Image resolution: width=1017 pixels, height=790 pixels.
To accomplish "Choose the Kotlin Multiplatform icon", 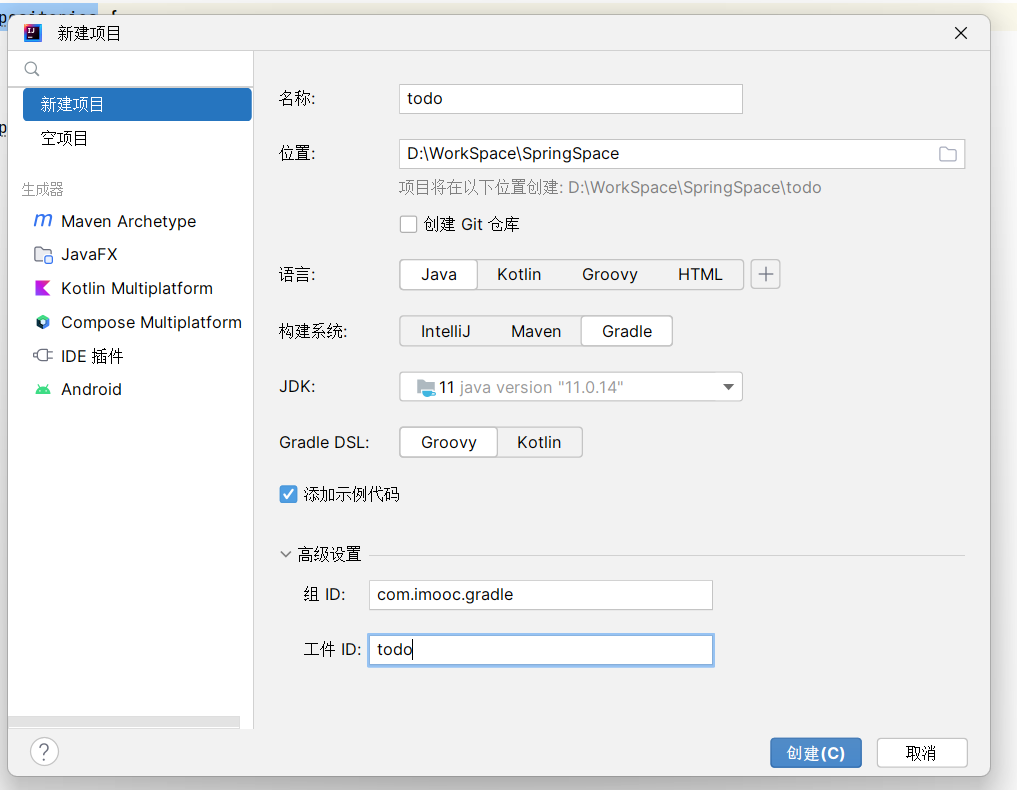I will 43,288.
